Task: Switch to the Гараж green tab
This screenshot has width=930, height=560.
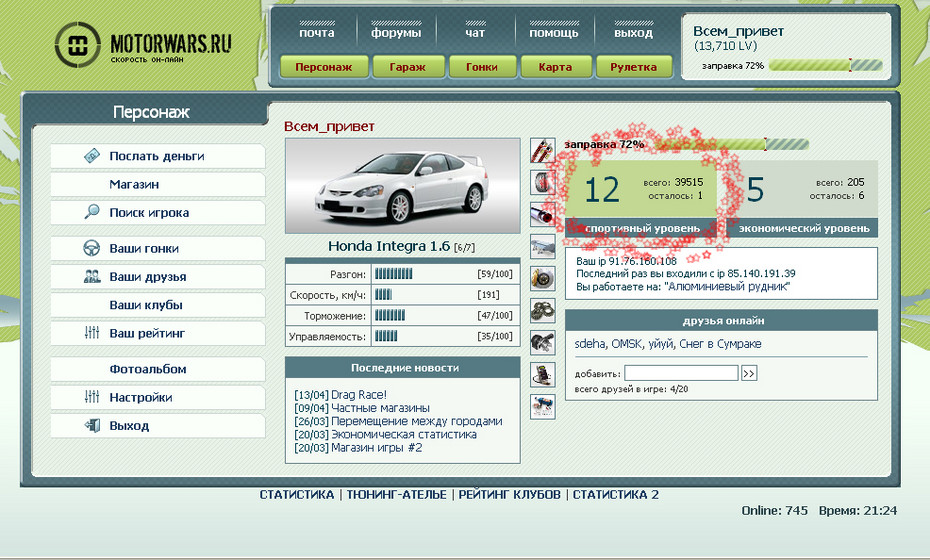Action: tap(407, 67)
